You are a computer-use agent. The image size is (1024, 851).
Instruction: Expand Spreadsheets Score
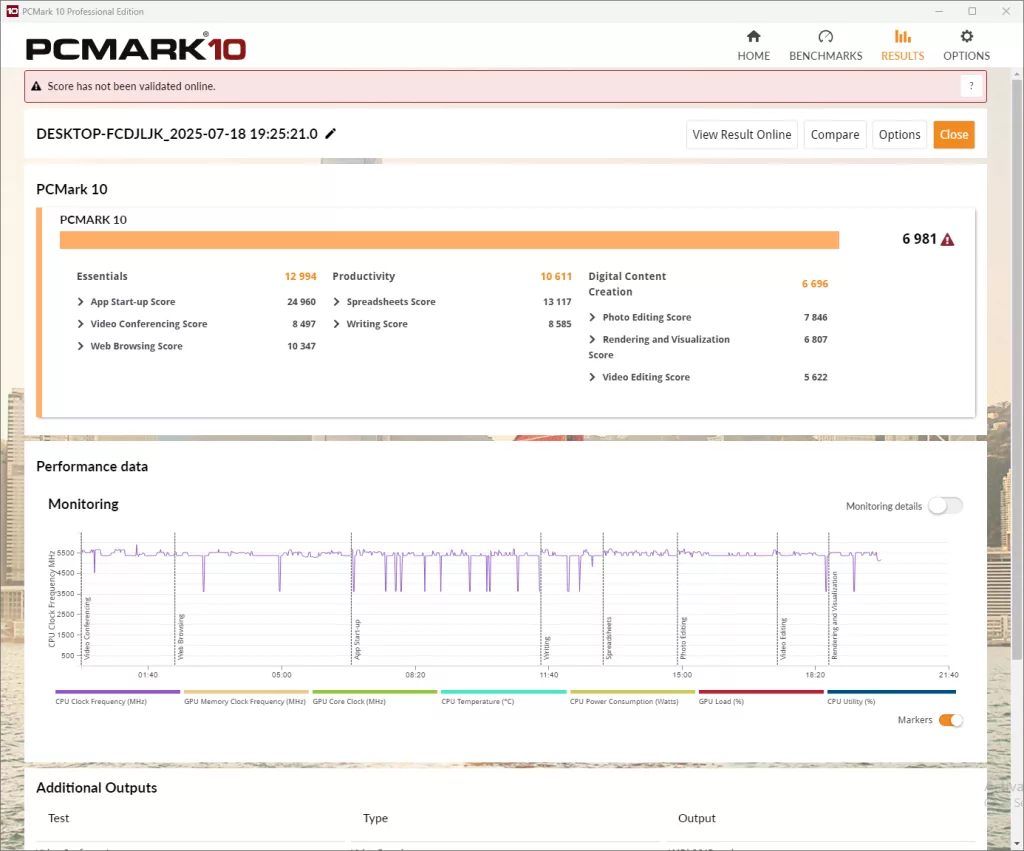pos(336,302)
